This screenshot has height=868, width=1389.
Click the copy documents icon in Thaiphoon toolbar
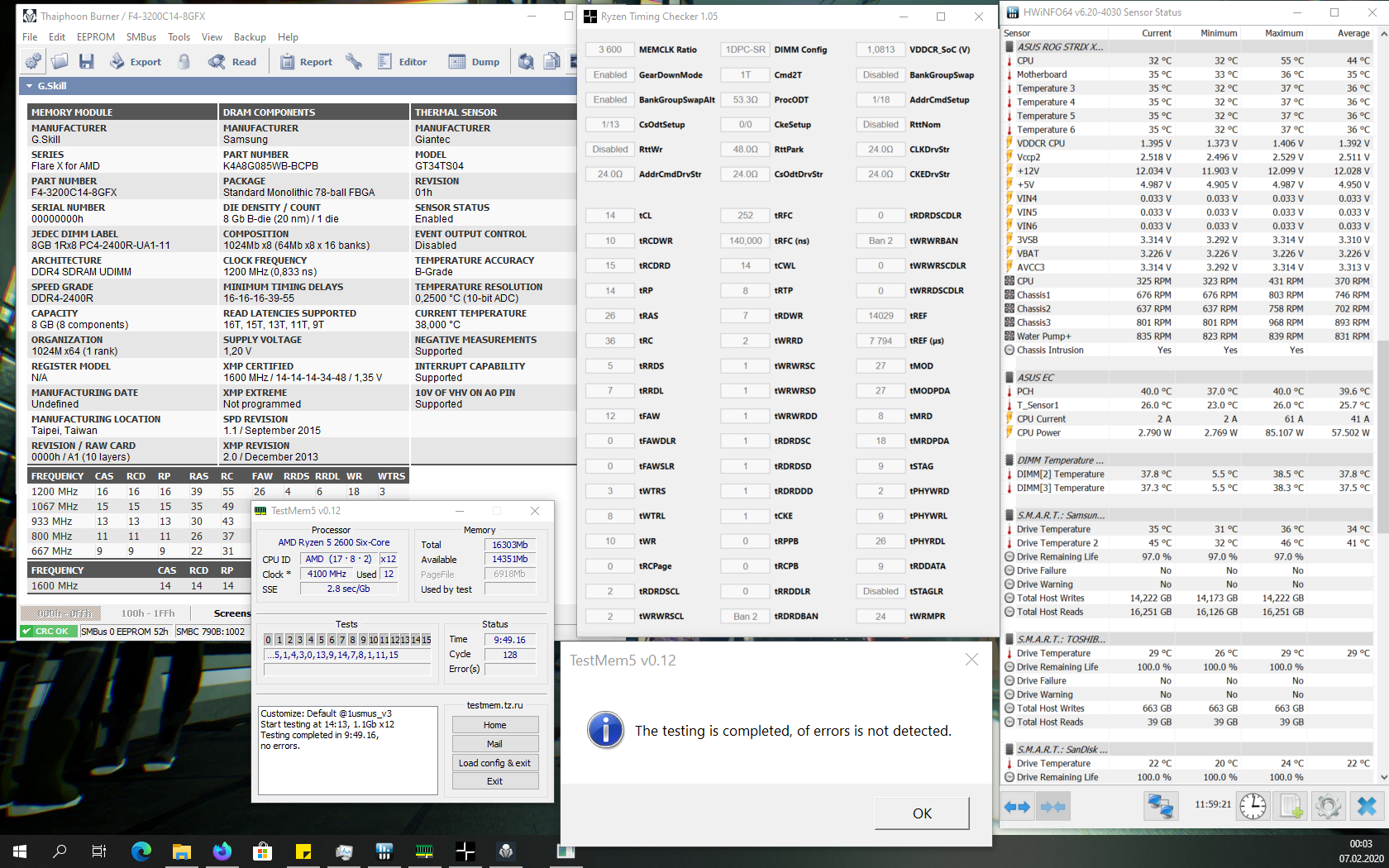pyautogui.click(x=551, y=61)
